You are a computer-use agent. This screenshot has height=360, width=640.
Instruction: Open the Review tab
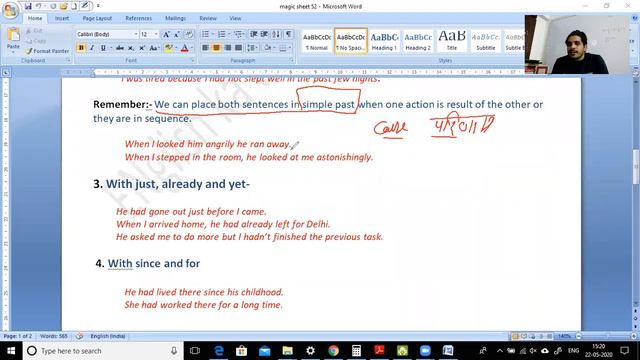pyautogui.click(x=208, y=18)
